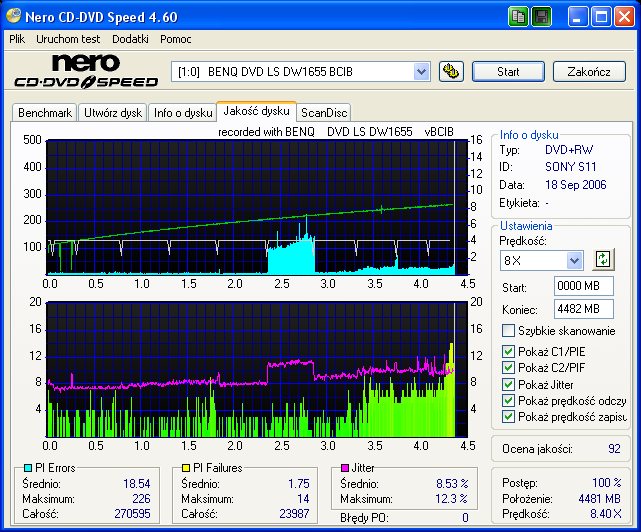Click the PI Failures total 23987
This screenshot has width=641, height=532.
(294, 514)
